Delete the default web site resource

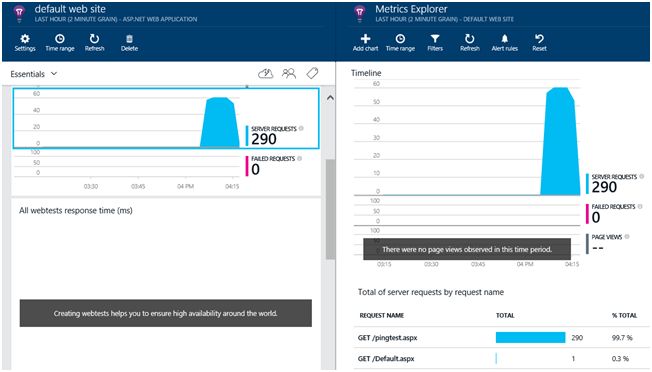pyautogui.click(x=129, y=43)
